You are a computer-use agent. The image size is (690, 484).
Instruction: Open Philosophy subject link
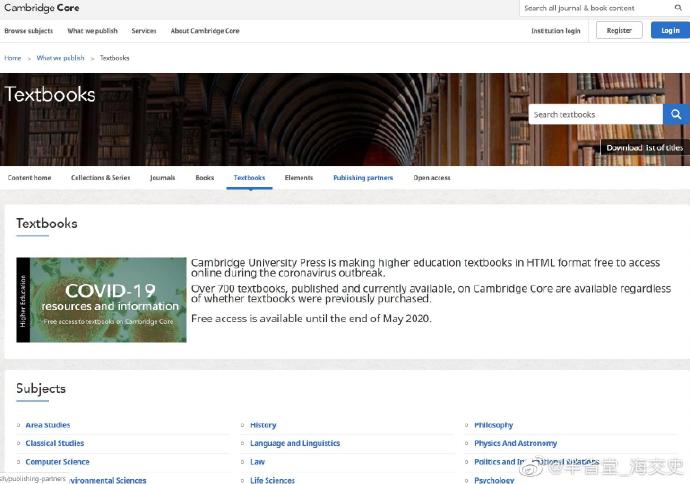[x=494, y=425]
